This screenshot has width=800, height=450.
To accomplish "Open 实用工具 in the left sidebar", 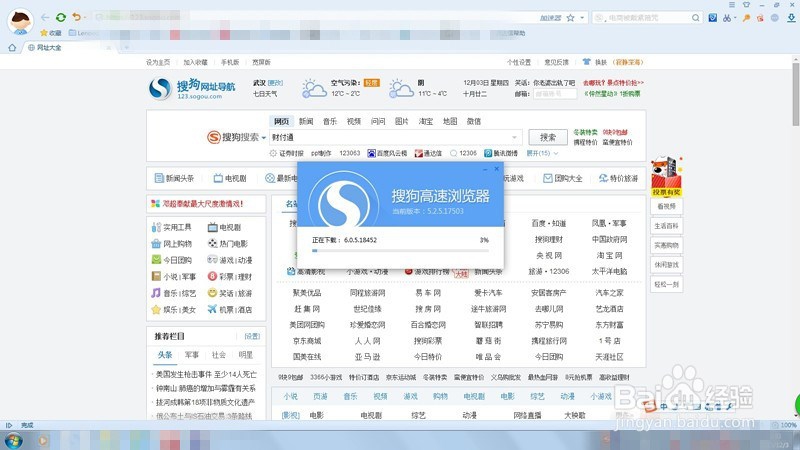I will (x=171, y=227).
